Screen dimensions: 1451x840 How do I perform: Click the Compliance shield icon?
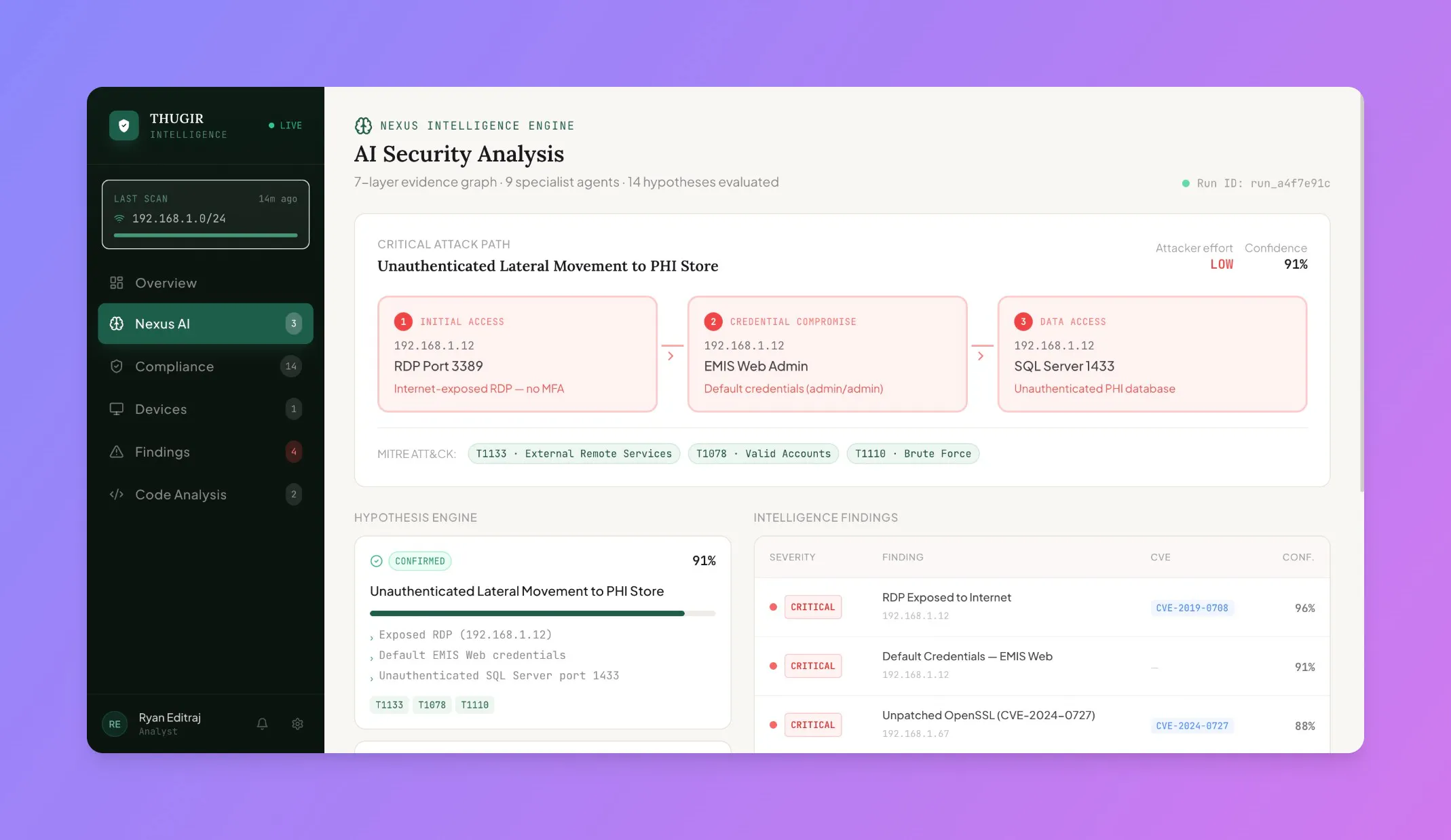pyautogui.click(x=117, y=366)
